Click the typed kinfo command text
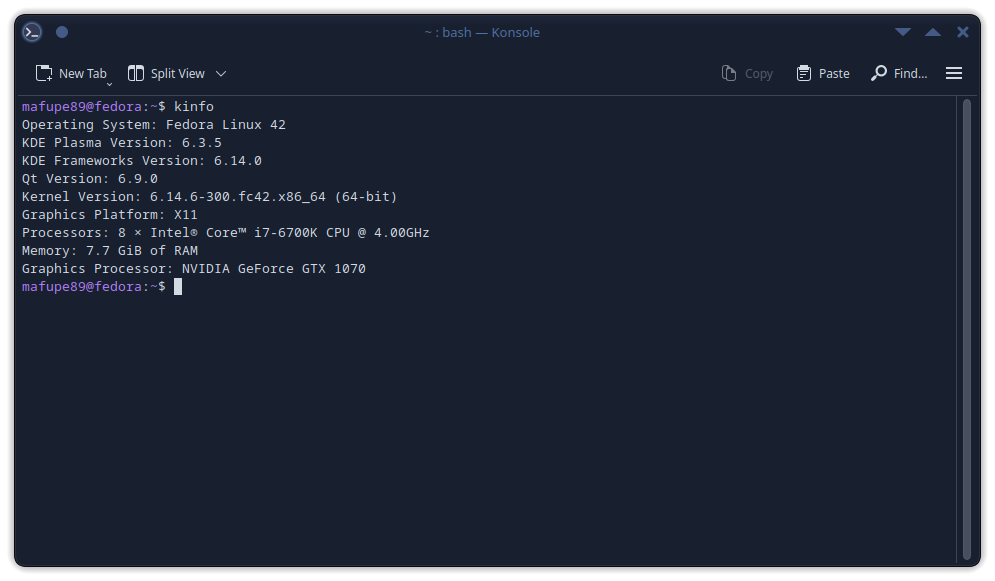Viewport: 995px width, 581px height. tap(194, 107)
